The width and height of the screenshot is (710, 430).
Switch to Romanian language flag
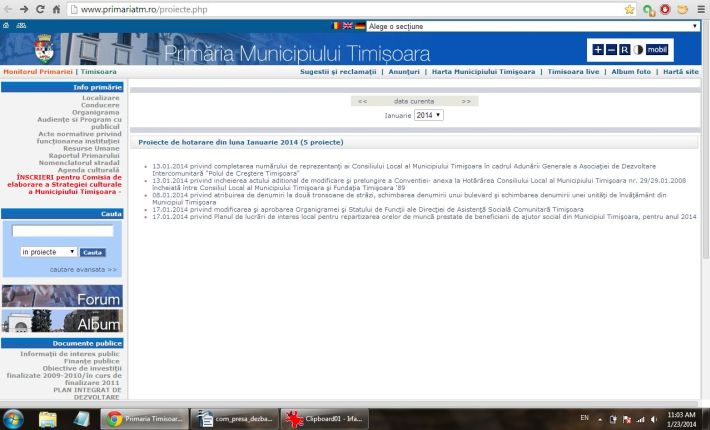(x=336, y=26)
